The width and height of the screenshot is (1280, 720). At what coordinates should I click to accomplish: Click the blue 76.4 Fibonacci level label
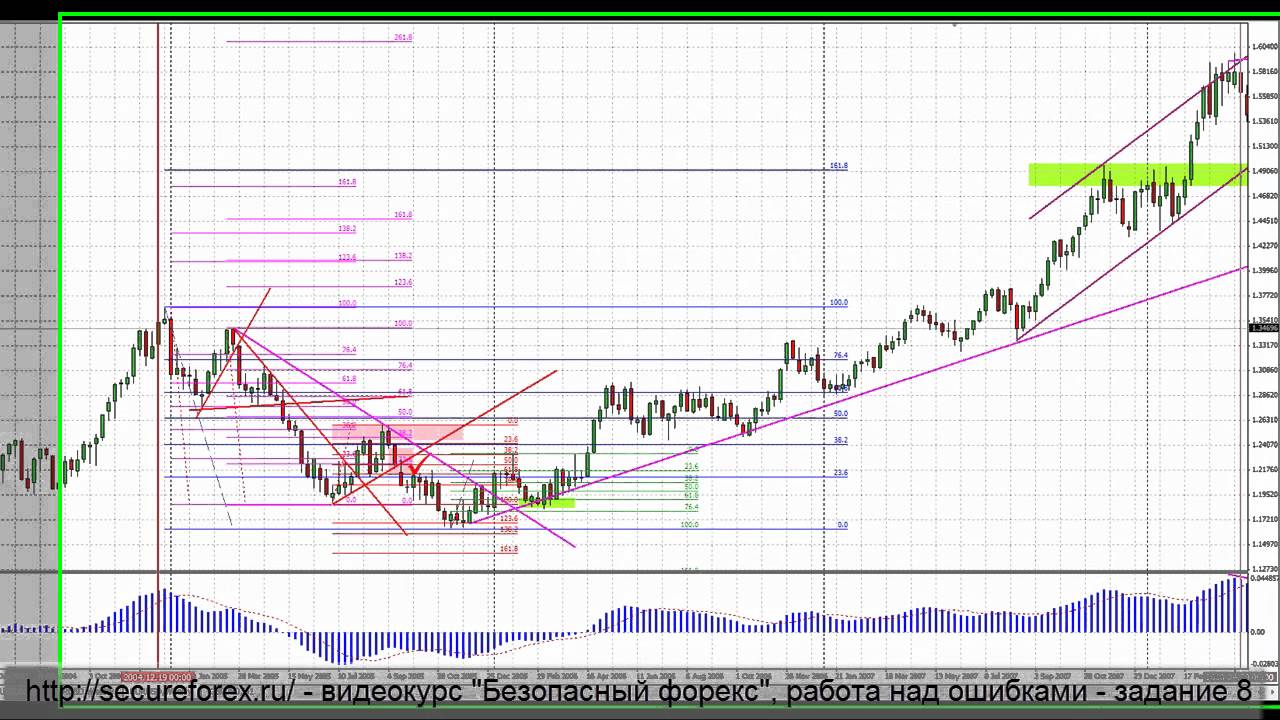click(x=840, y=355)
